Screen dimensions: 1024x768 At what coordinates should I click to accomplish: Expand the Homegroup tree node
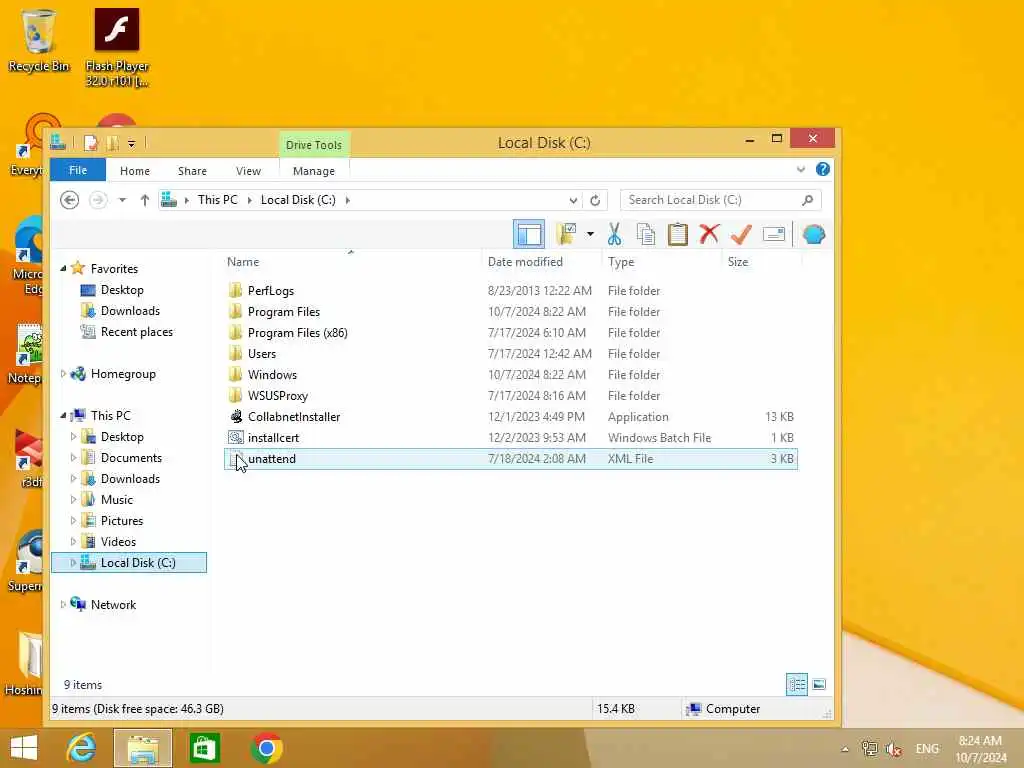pyautogui.click(x=63, y=374)
